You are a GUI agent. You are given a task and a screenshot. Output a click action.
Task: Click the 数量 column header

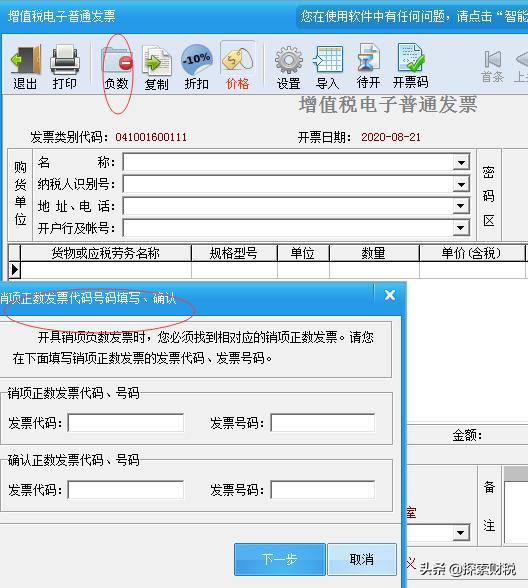[374, 253]
